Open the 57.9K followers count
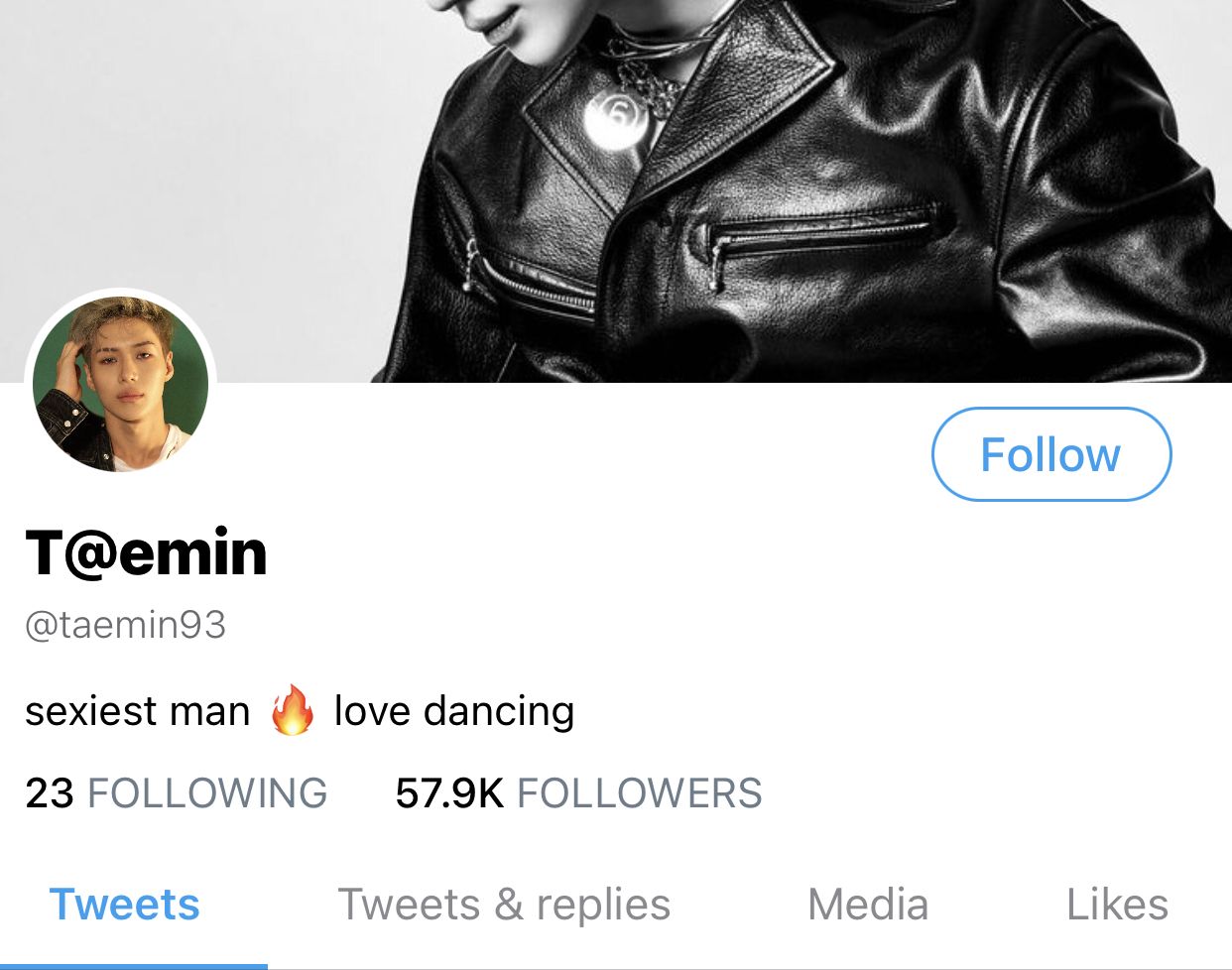The image size is (1232, 970). click(x=449, y=793)
